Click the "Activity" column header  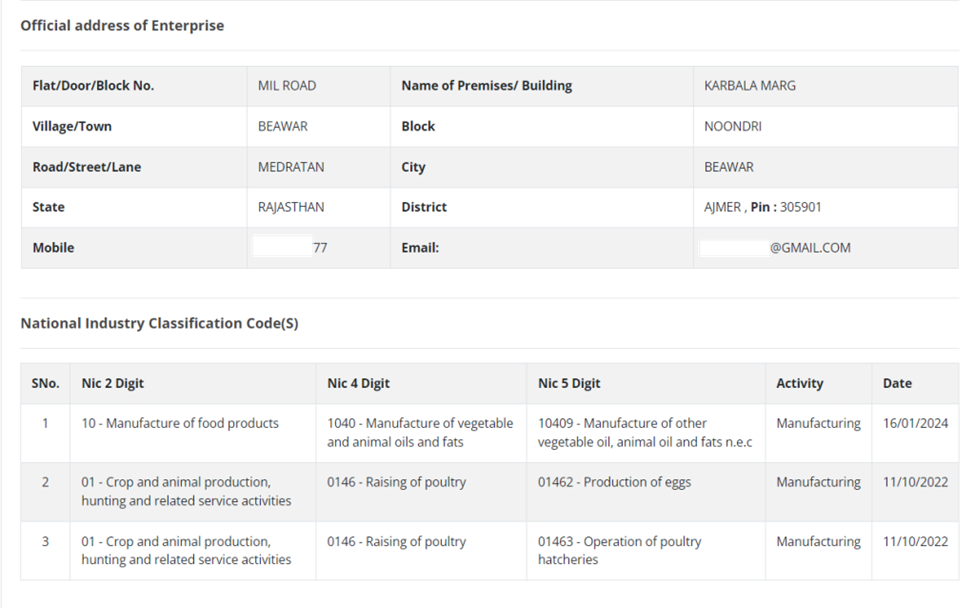click(800, 383)
